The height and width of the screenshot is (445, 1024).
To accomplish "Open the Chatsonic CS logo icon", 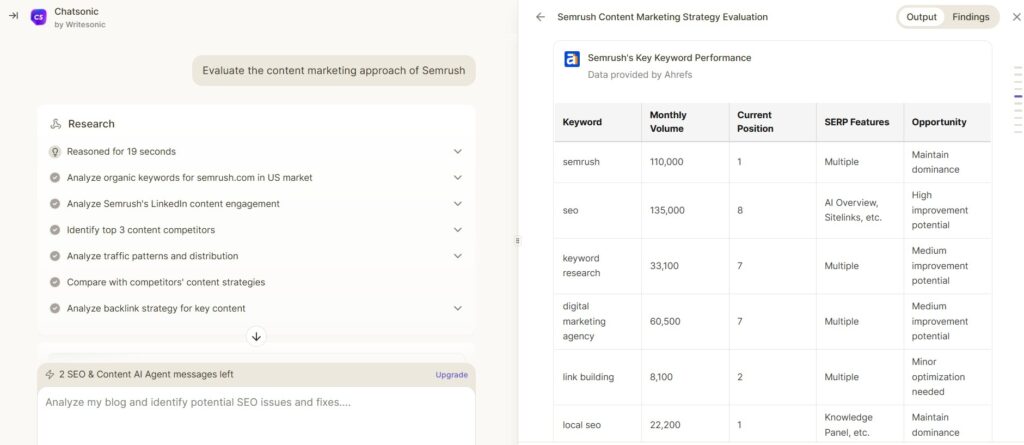I will [39, 17].
